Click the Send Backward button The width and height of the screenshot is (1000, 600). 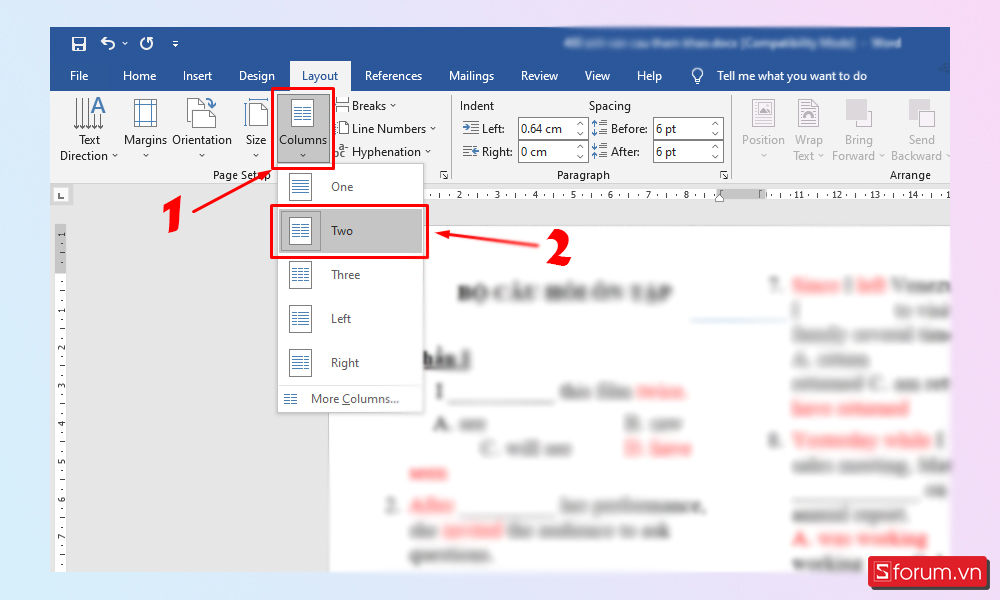point(921,129)
